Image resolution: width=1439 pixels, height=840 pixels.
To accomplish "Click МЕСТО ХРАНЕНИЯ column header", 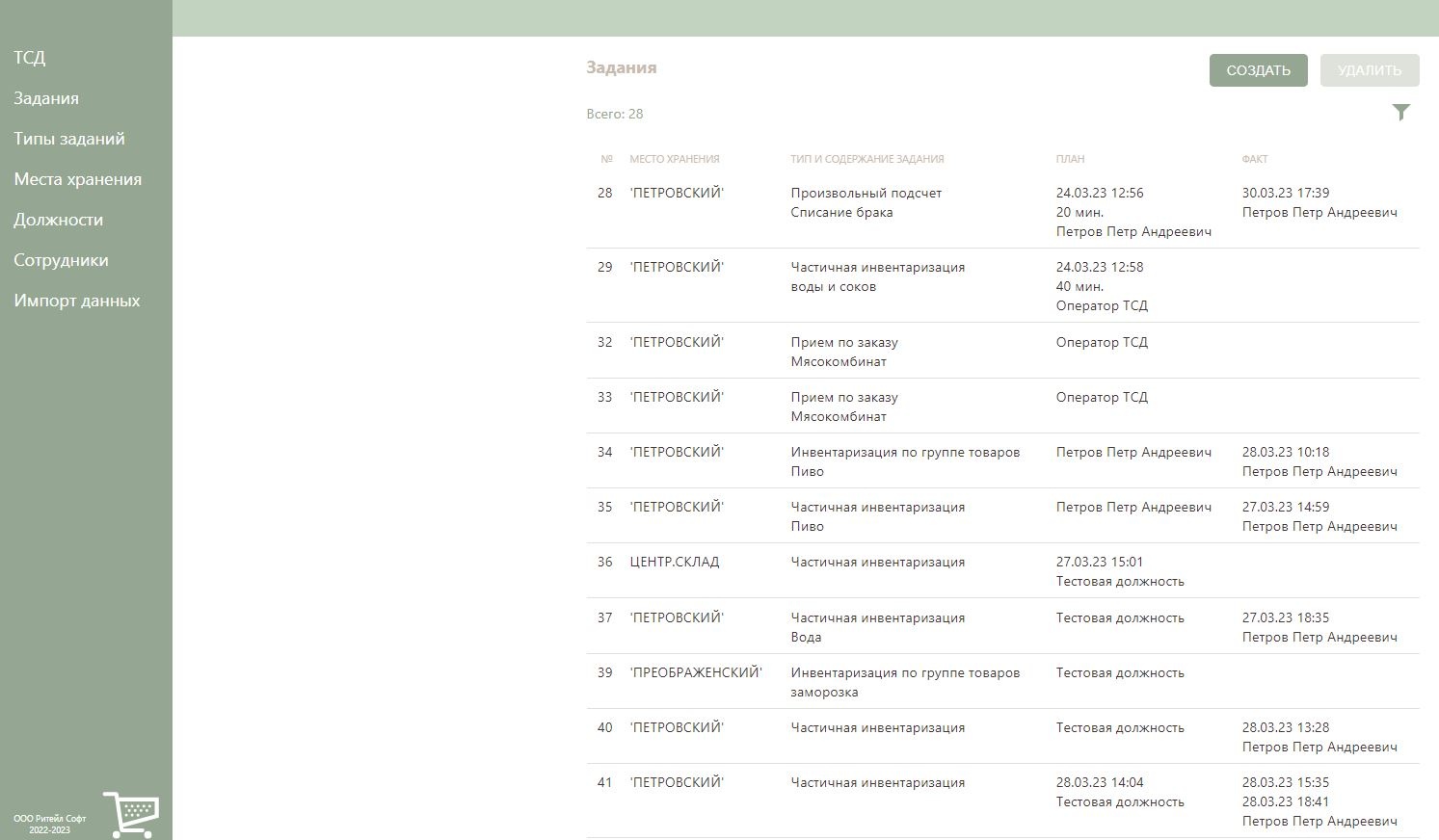I will coord(675,159).
